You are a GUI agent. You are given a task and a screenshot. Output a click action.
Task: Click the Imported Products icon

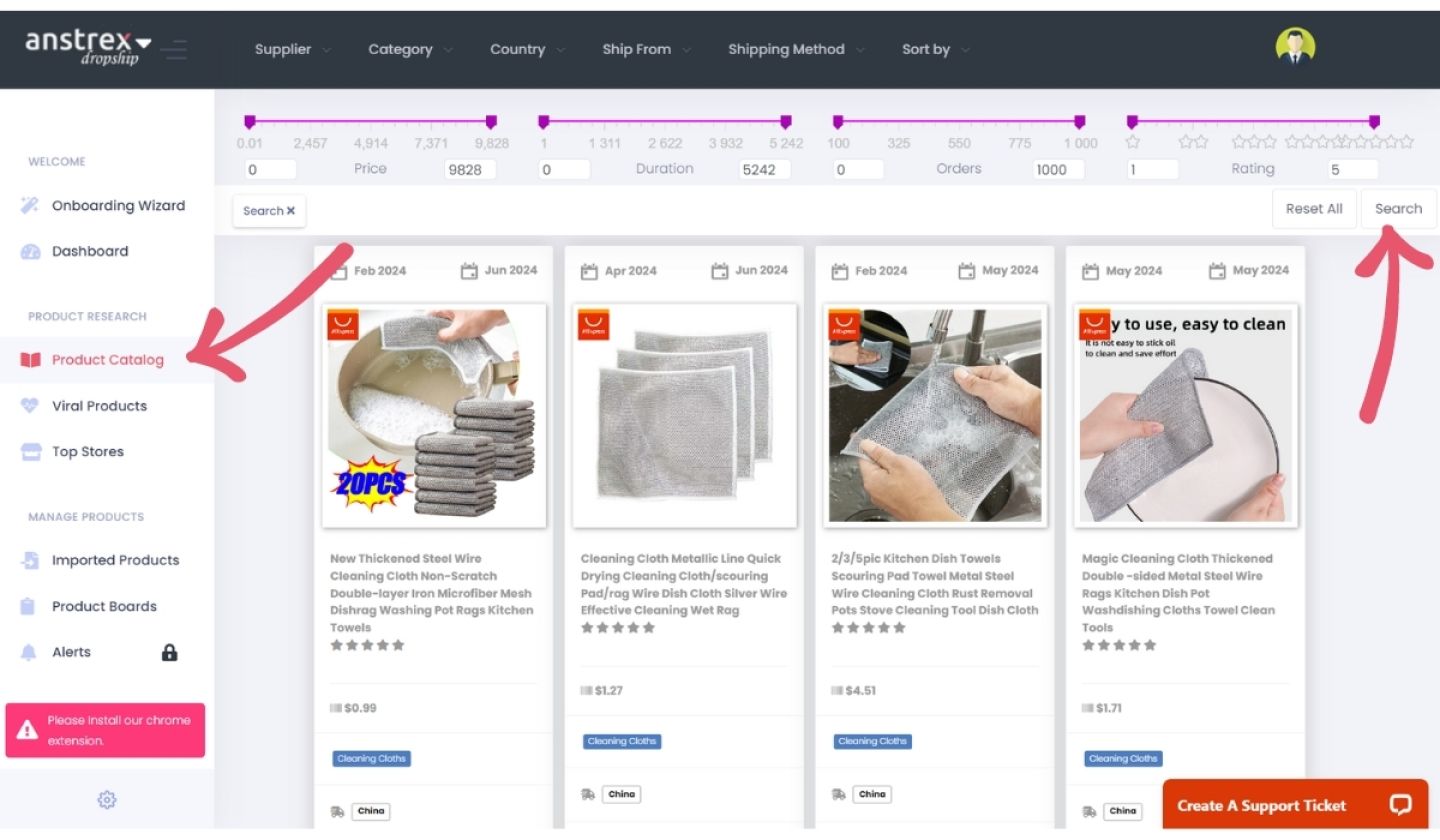pos(30,561)
